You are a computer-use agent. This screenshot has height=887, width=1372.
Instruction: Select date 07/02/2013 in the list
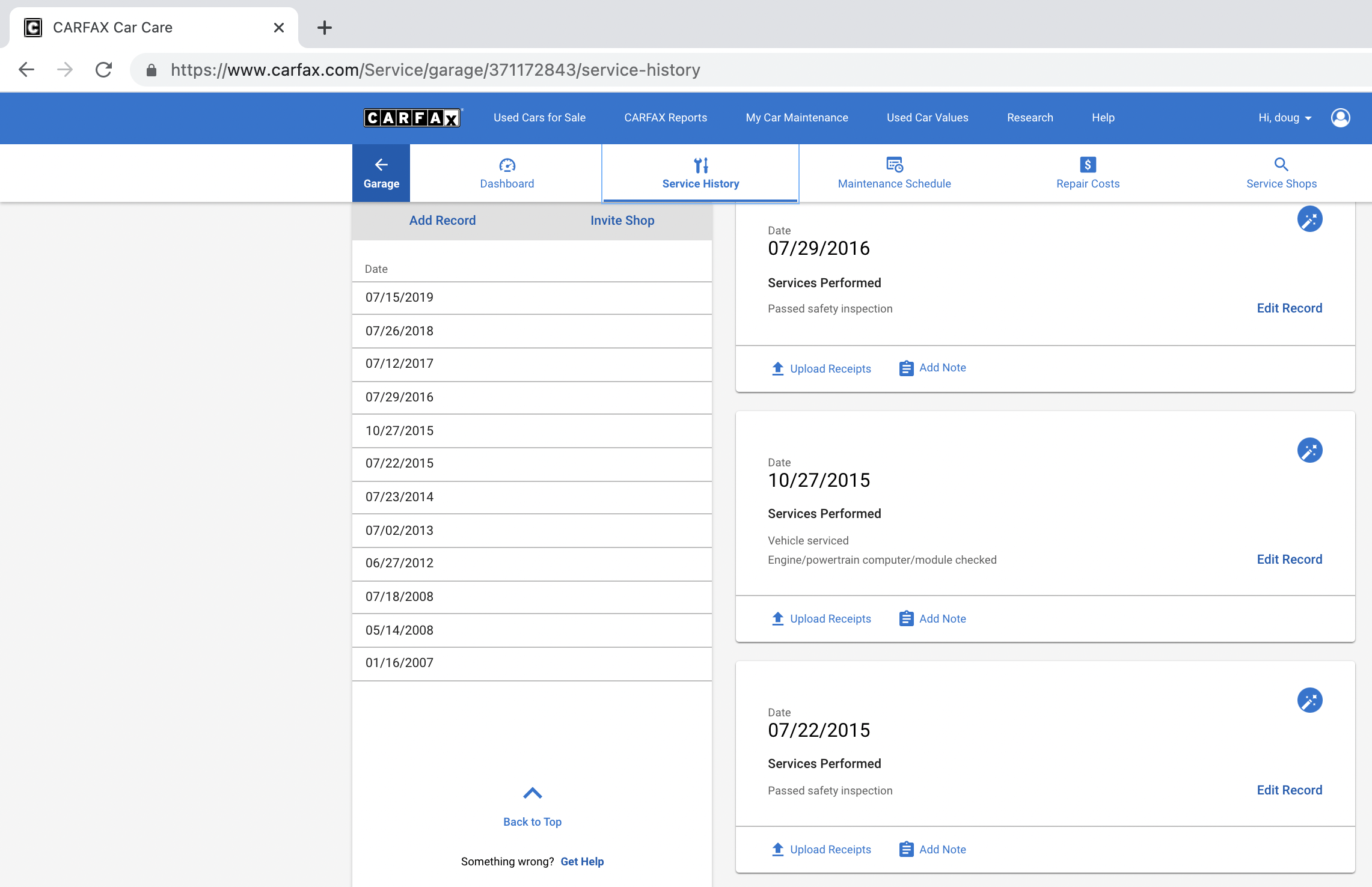point(532,531)
